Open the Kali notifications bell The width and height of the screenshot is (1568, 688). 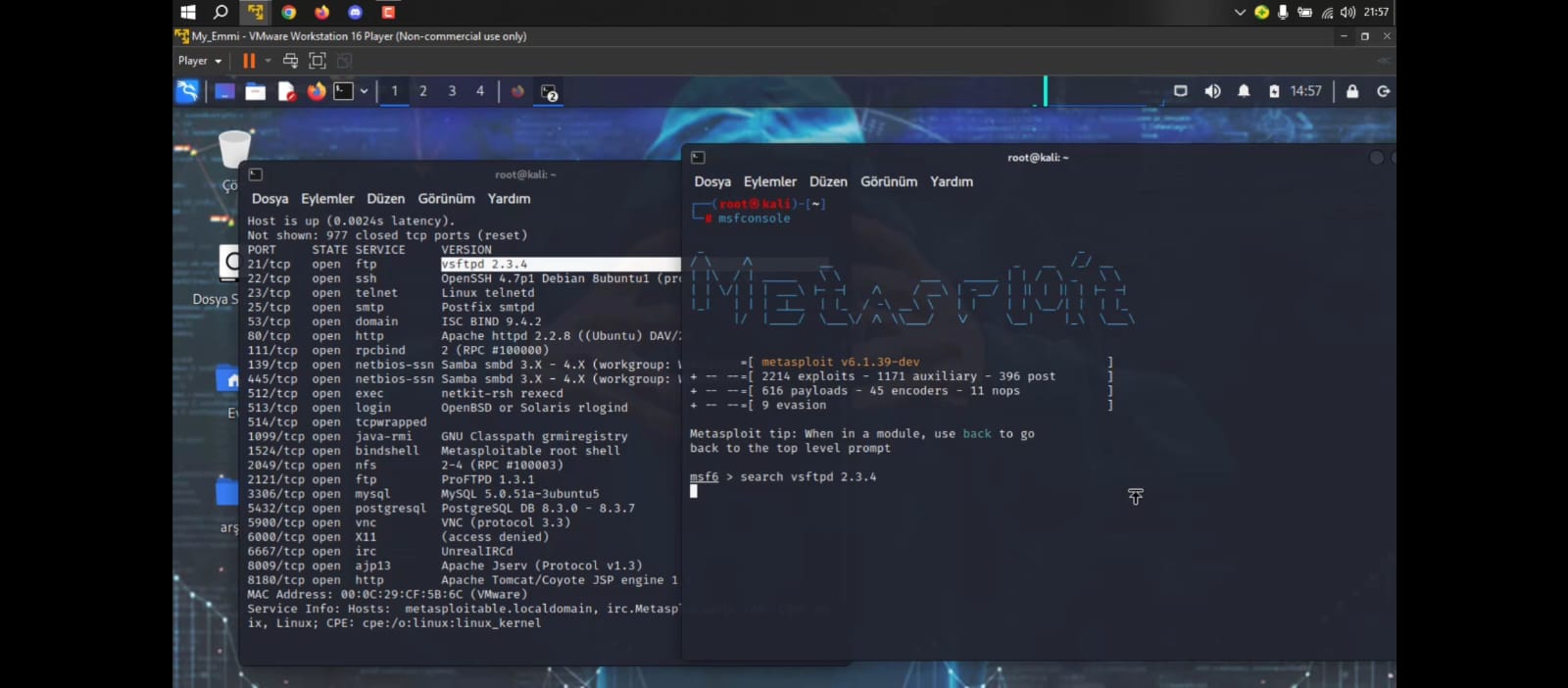(x=1244, y=91)
